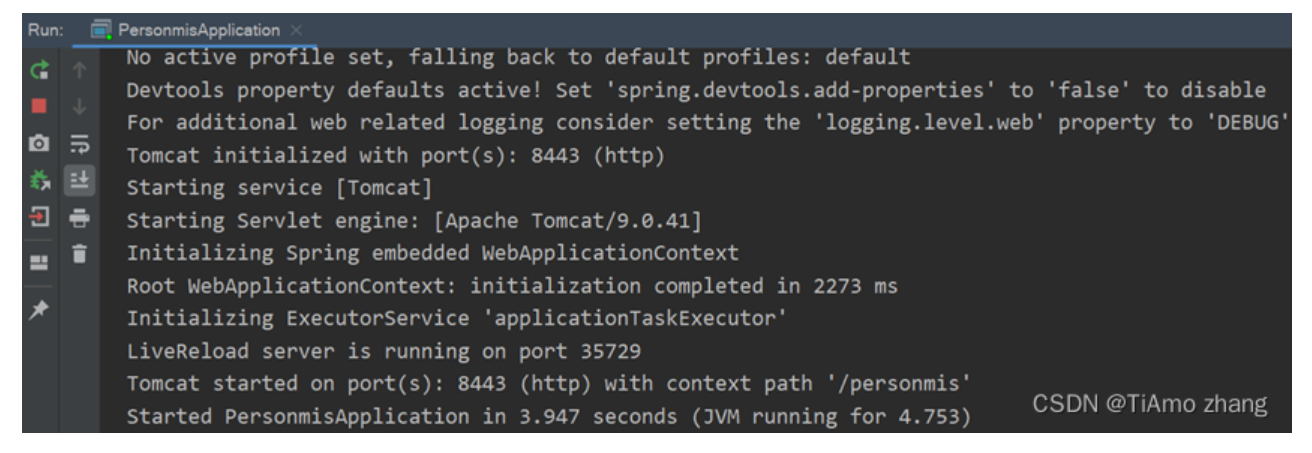Jump down the stack trace arrow
The height and width of the screenshot is (453, 1312).
pyautogui.click(x=80, y=102)
